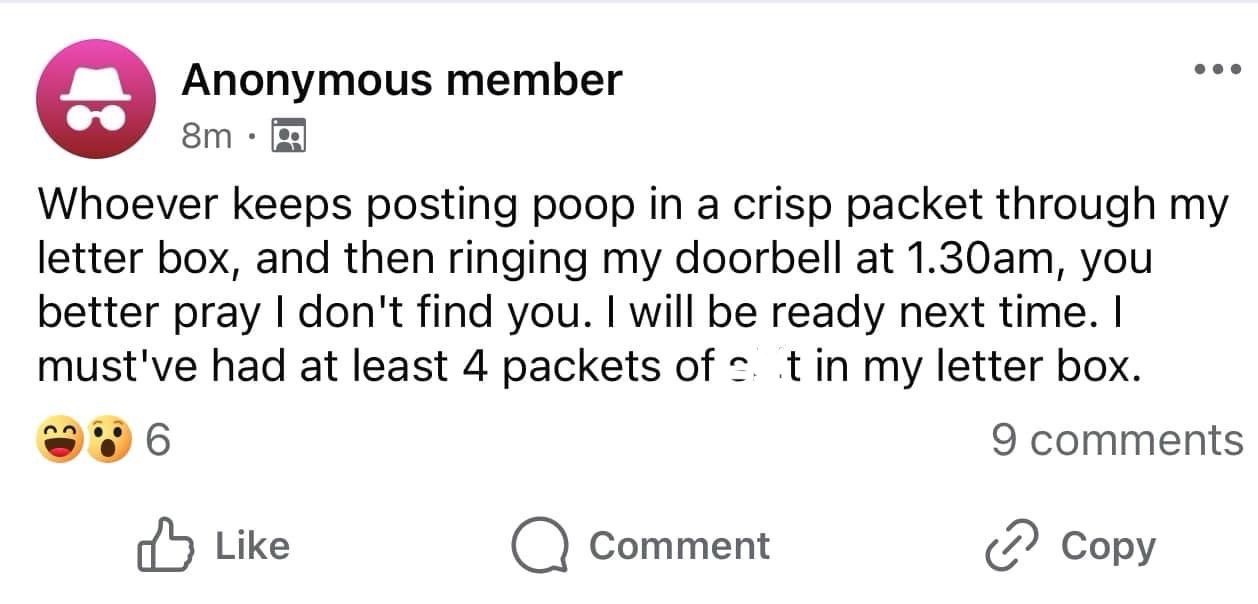Image resolution: width=1258 pixels, height=604 pixels.
Task: Show who reacted via count 6
Action: (157, 440)
